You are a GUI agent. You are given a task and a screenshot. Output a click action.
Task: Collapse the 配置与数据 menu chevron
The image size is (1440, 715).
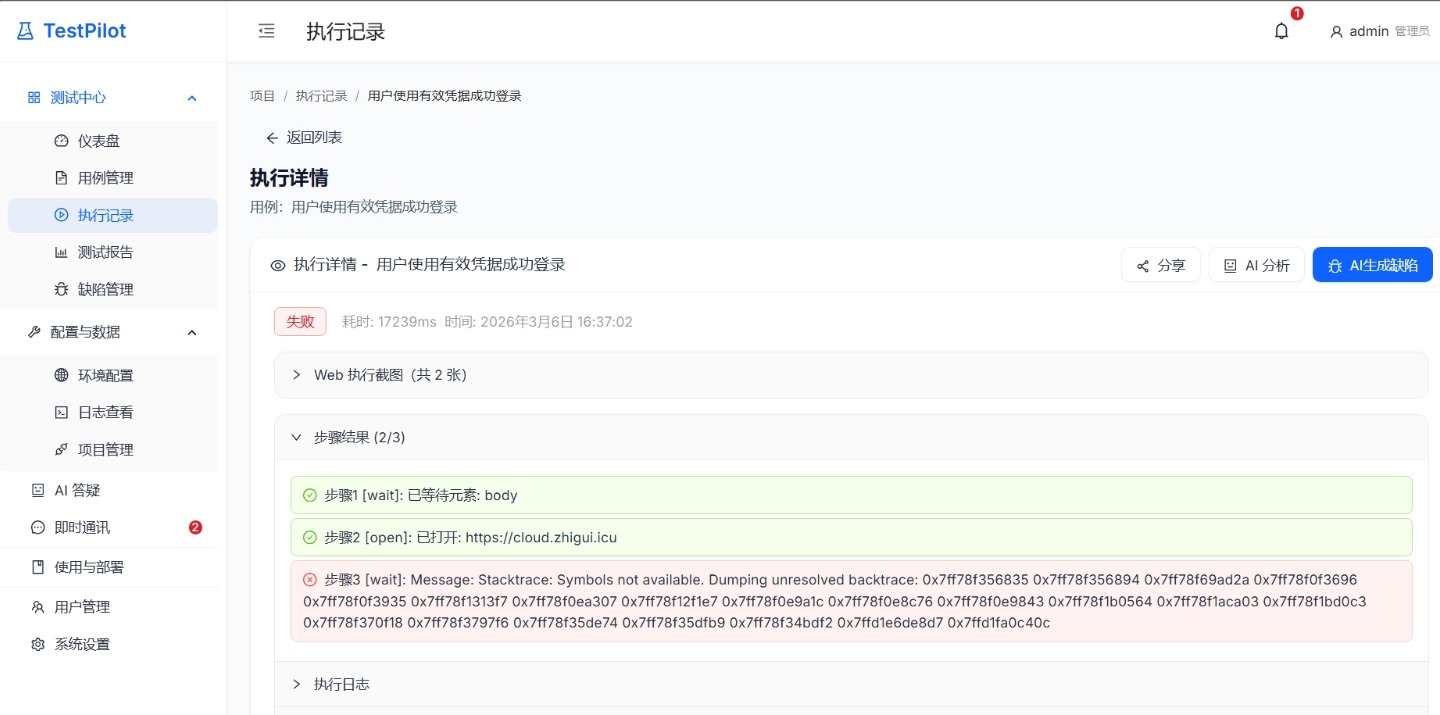pos(192,332)
